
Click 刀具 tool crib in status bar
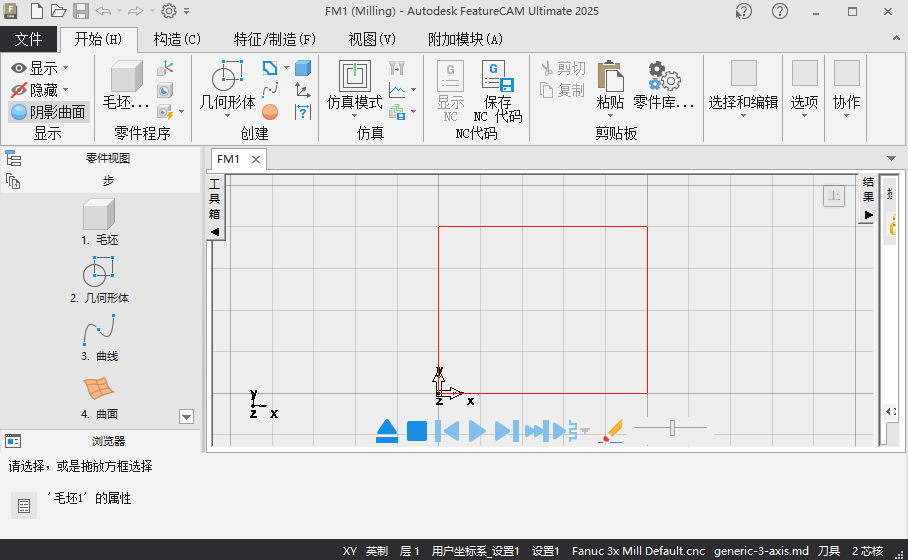[829, 551]
